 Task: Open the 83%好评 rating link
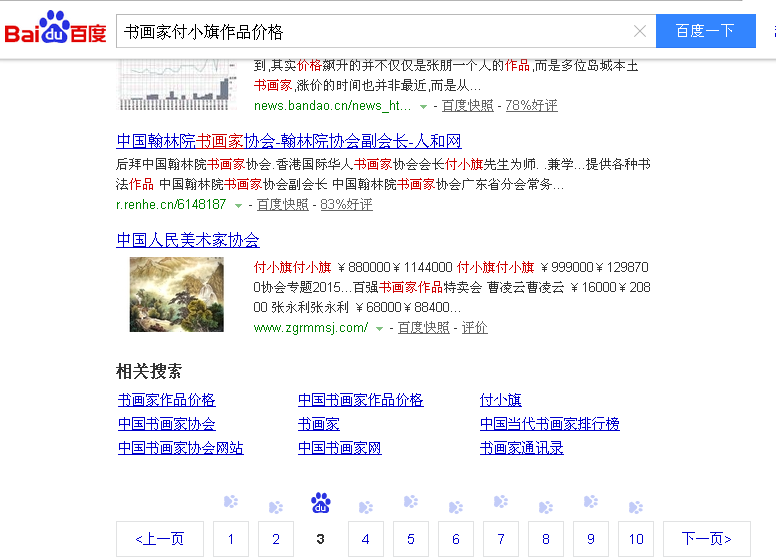(346, 204)
